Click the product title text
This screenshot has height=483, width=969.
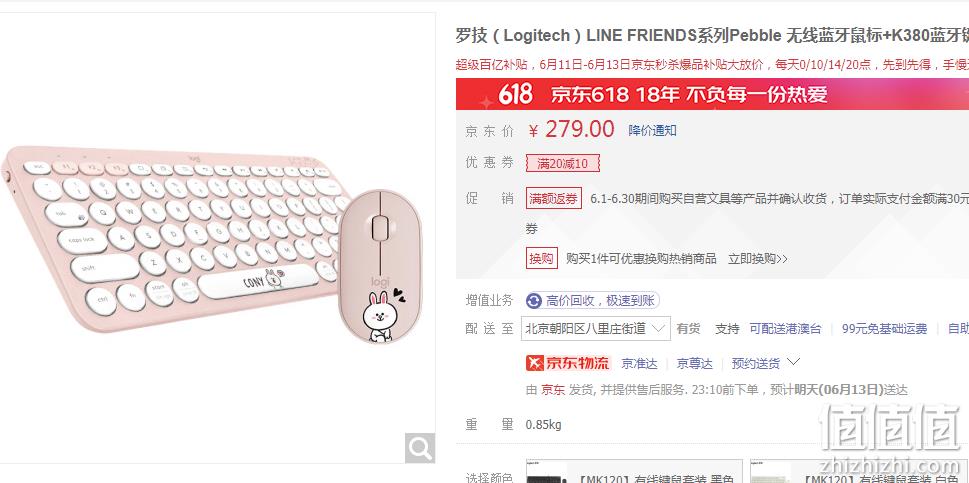(x=712, y=36)
